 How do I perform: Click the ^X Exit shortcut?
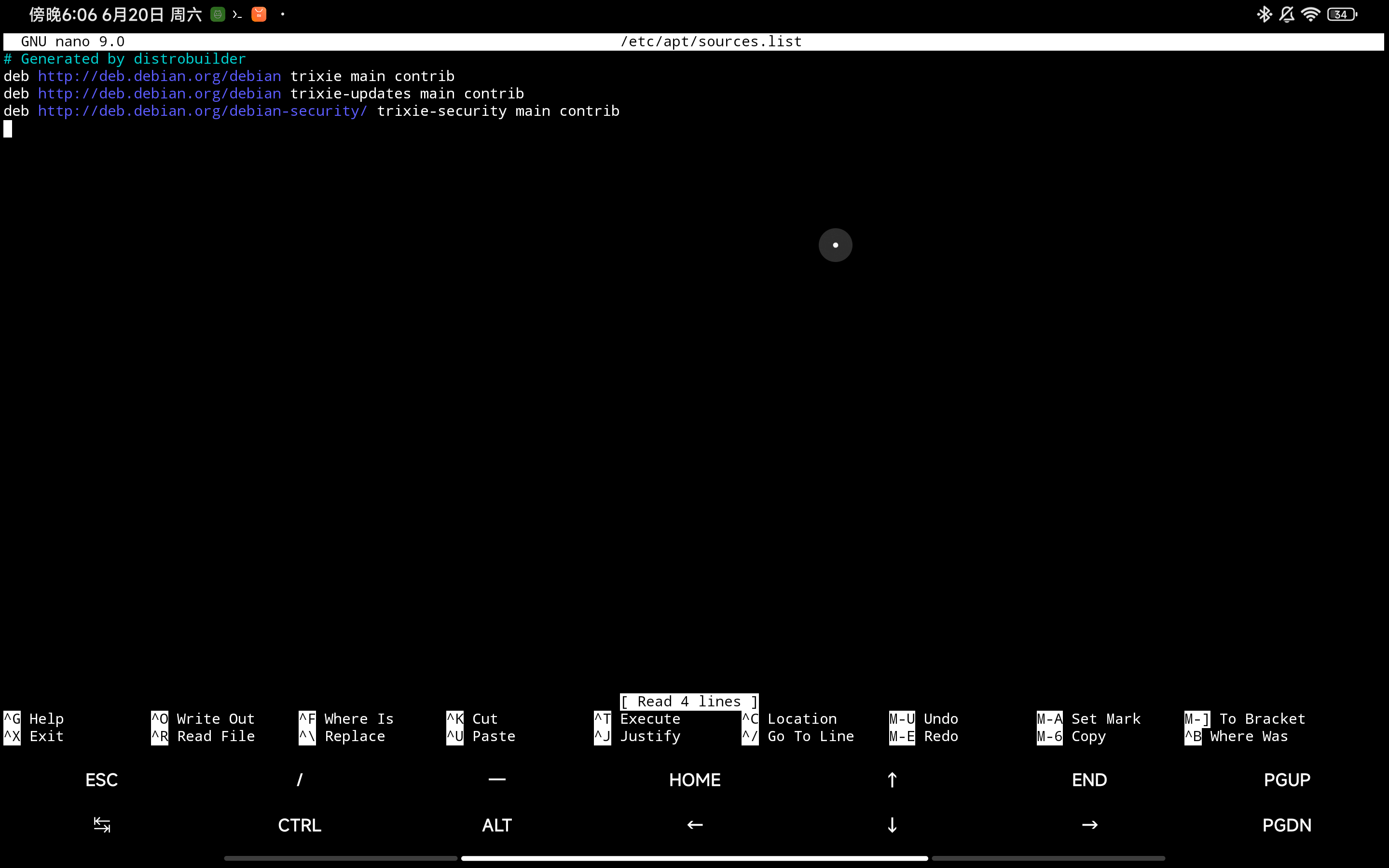[x=34, y=736]
